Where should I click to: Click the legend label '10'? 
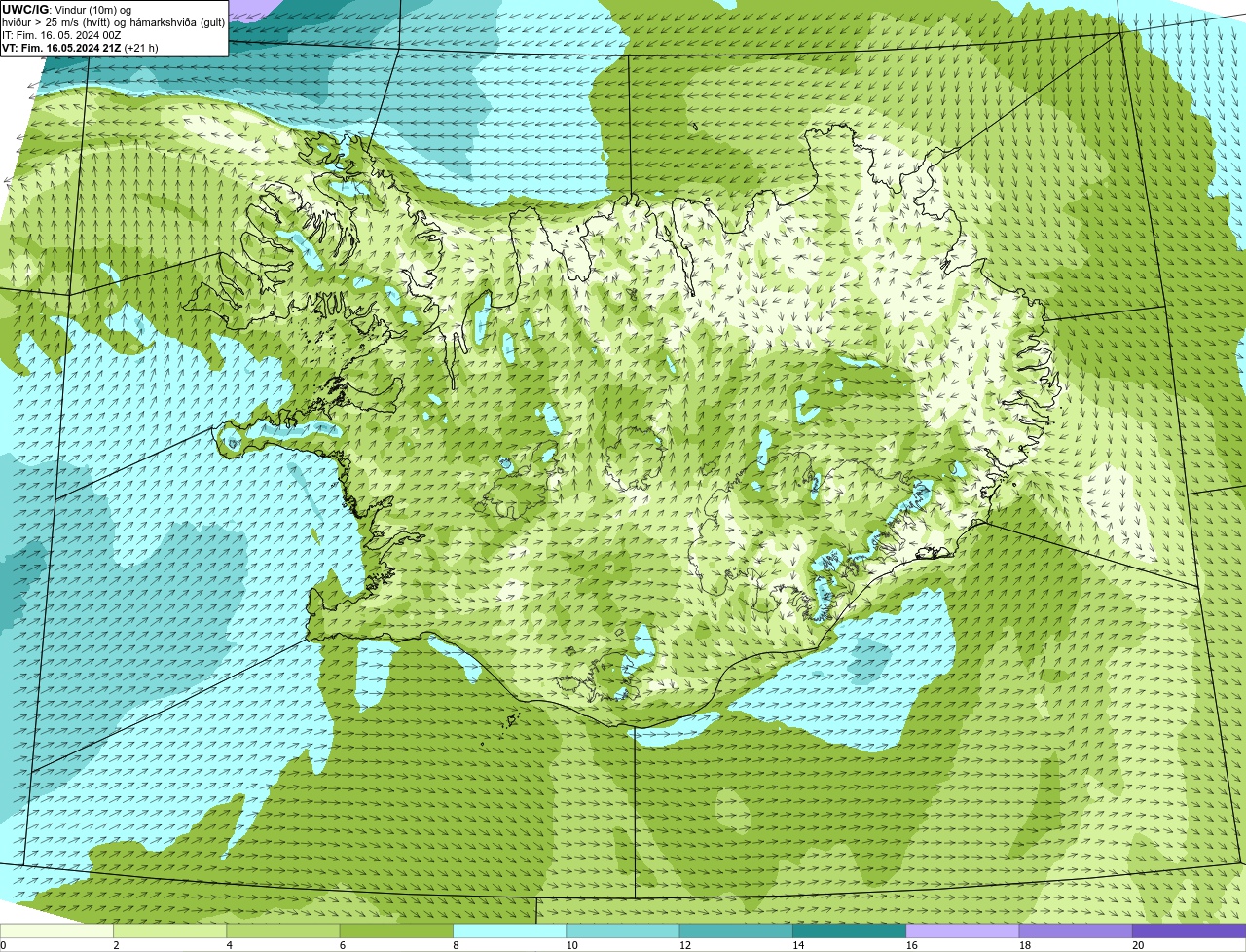click(571, 945)
